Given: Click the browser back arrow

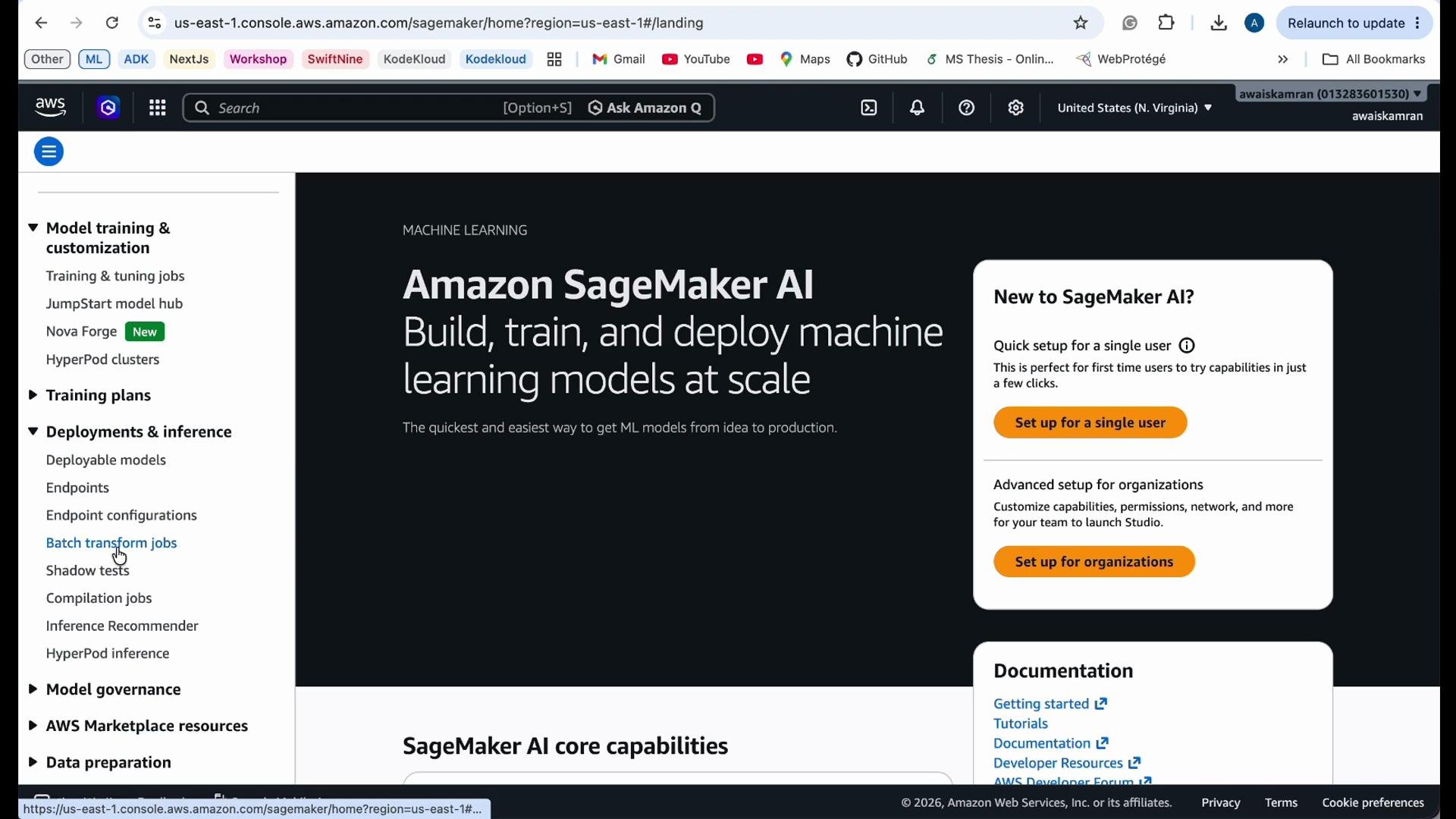Looking at the screenshot, I should (x=41, y=24).
